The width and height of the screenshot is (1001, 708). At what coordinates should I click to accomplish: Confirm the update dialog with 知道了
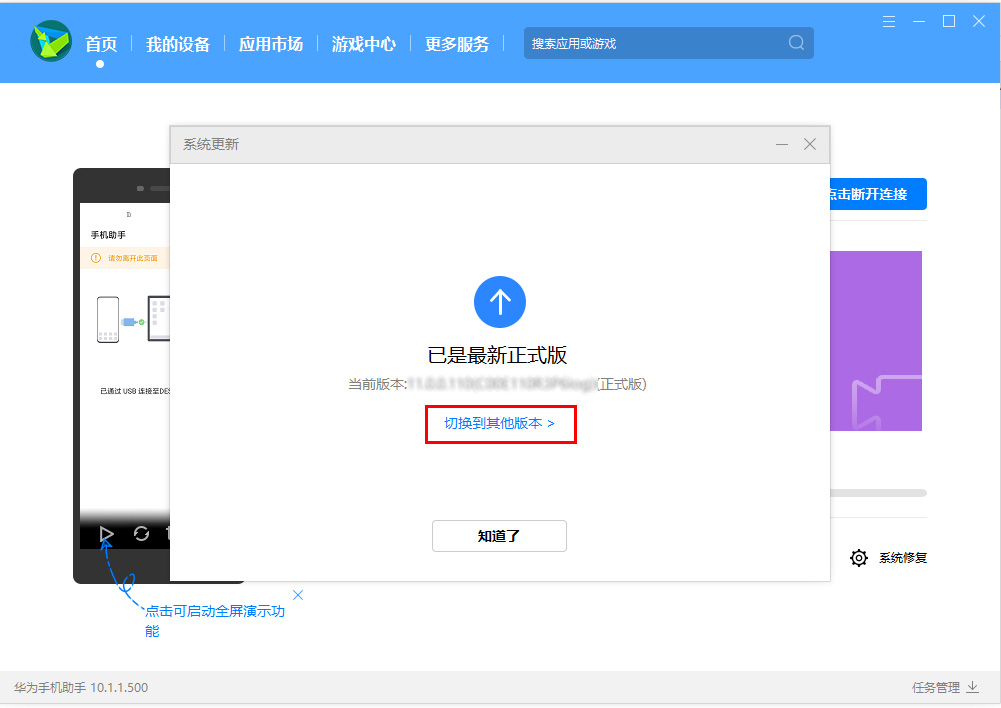pos(499,536)
